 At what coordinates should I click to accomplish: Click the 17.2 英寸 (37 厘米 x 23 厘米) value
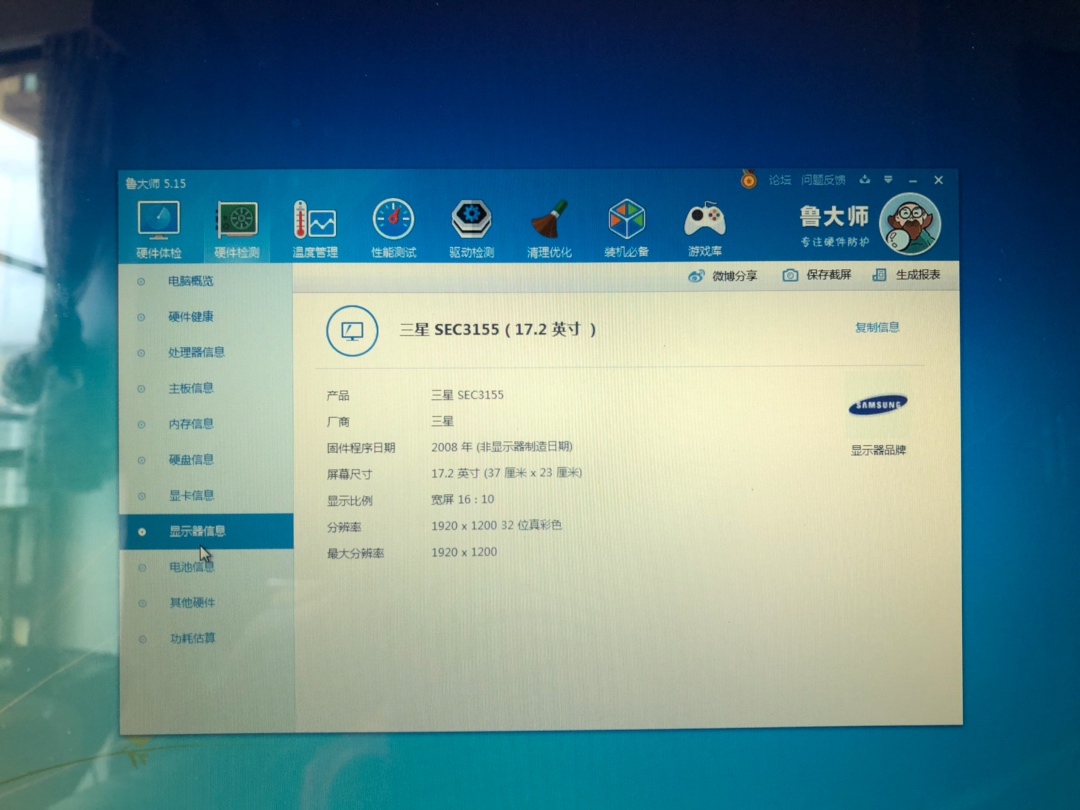click(x=507, y=473)
